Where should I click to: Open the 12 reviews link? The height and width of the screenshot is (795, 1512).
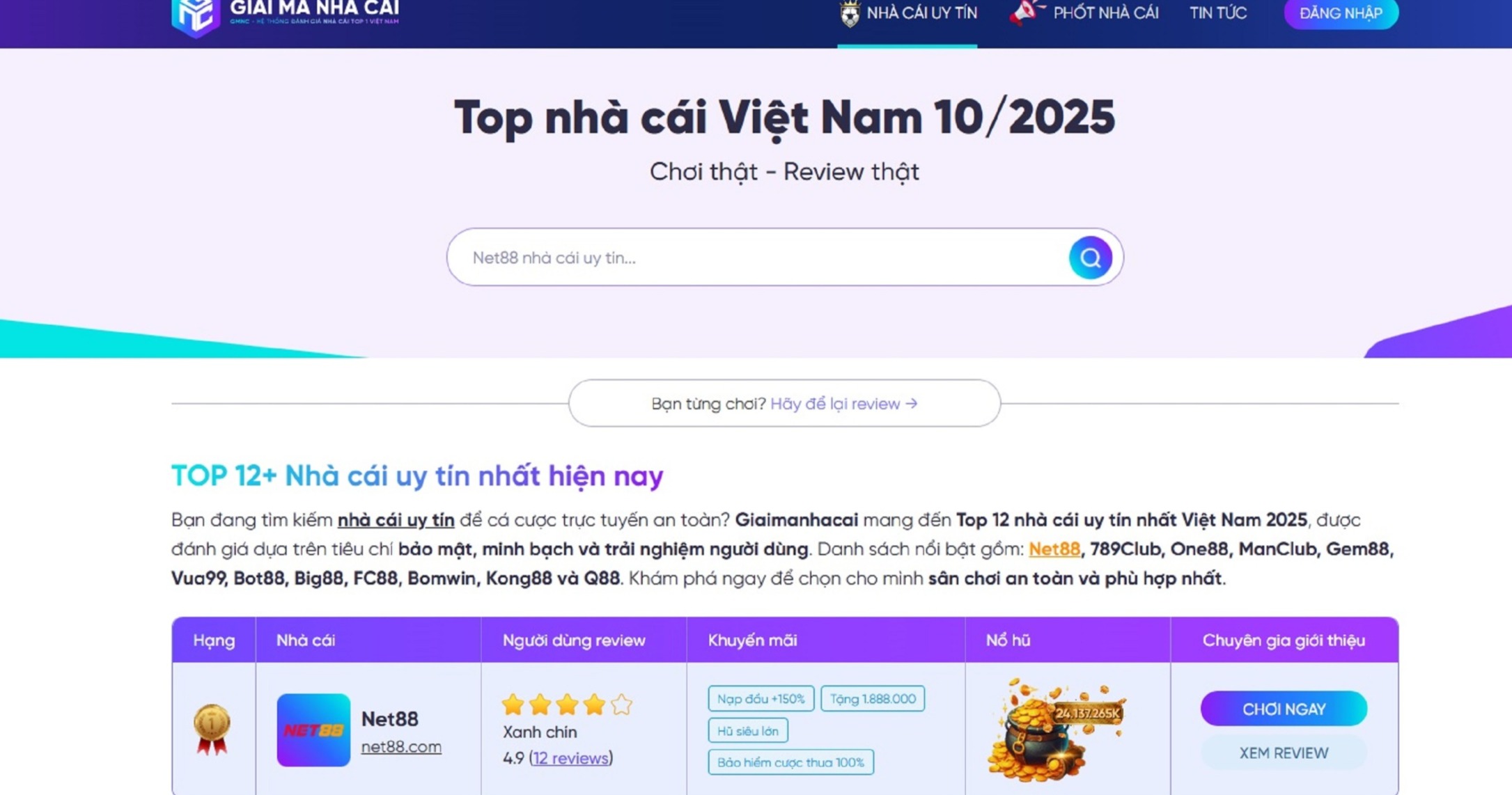pos(570,758)
